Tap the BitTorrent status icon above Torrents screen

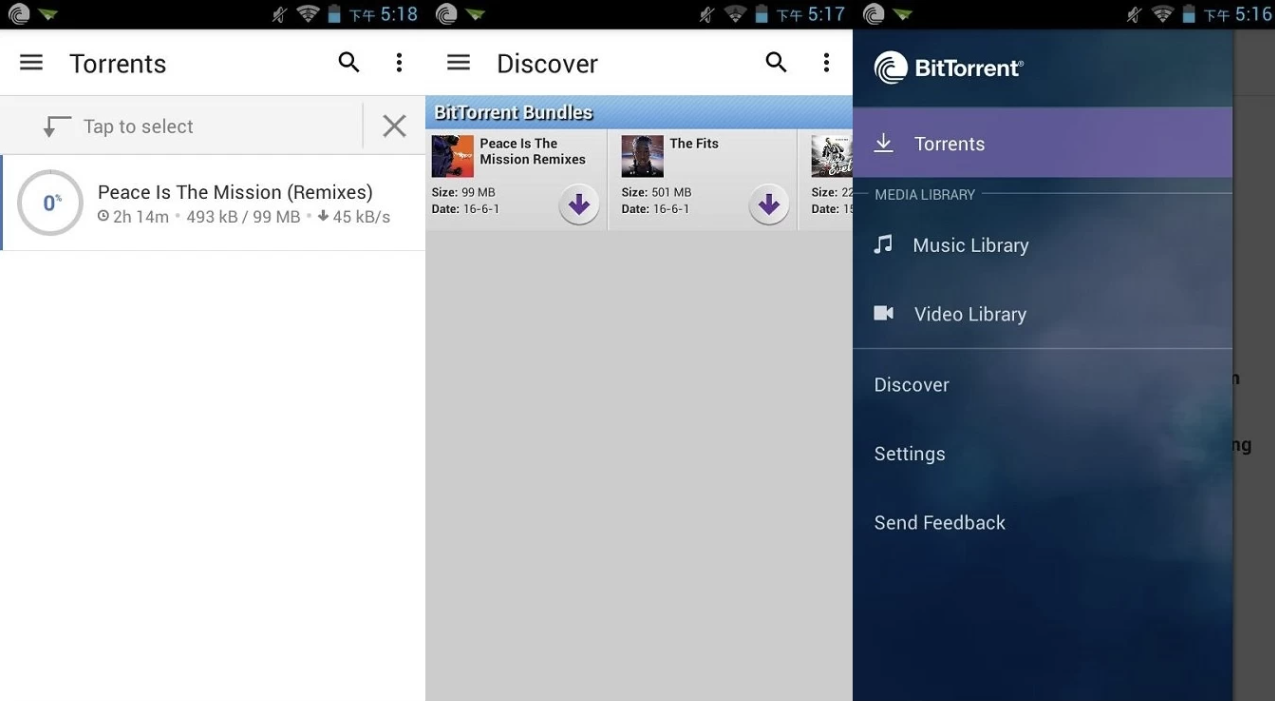tap(18, 14)
